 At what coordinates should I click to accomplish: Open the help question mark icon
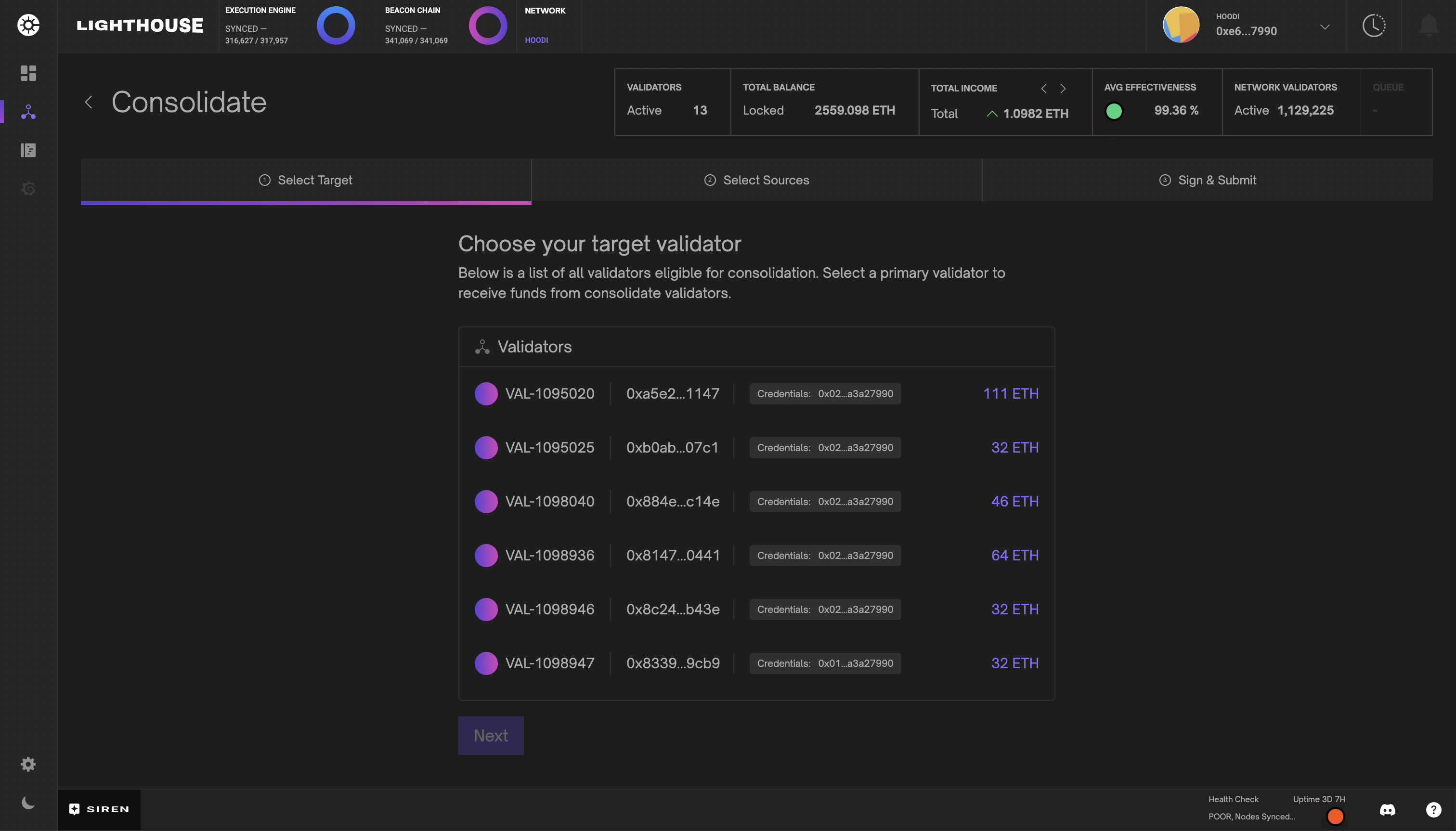(1434, 810)
